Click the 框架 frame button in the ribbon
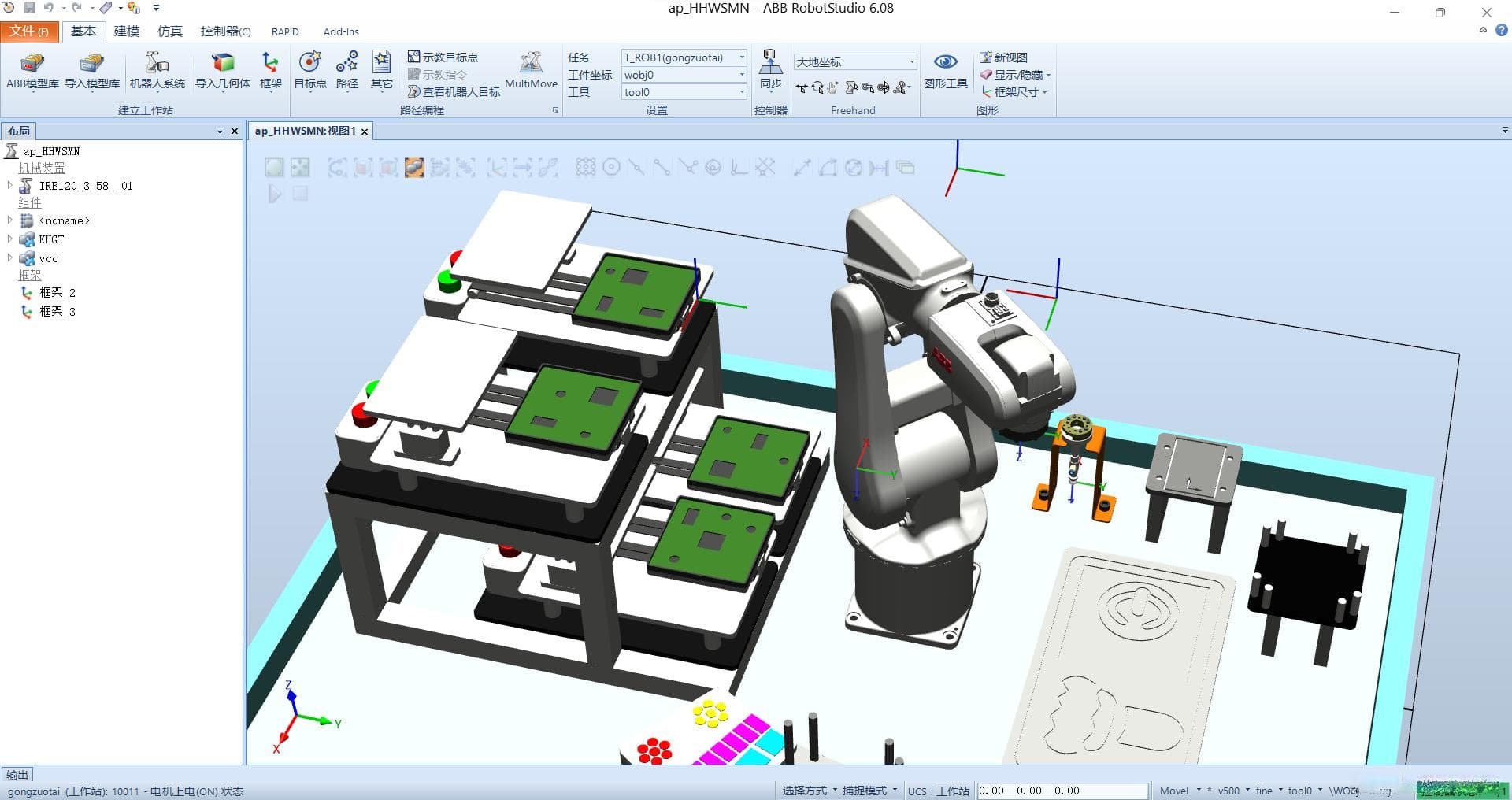 (270, 72)
